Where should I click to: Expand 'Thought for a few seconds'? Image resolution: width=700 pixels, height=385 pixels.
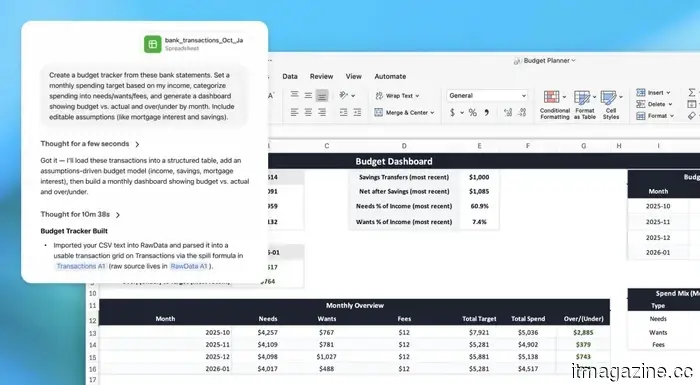[90, 144]
